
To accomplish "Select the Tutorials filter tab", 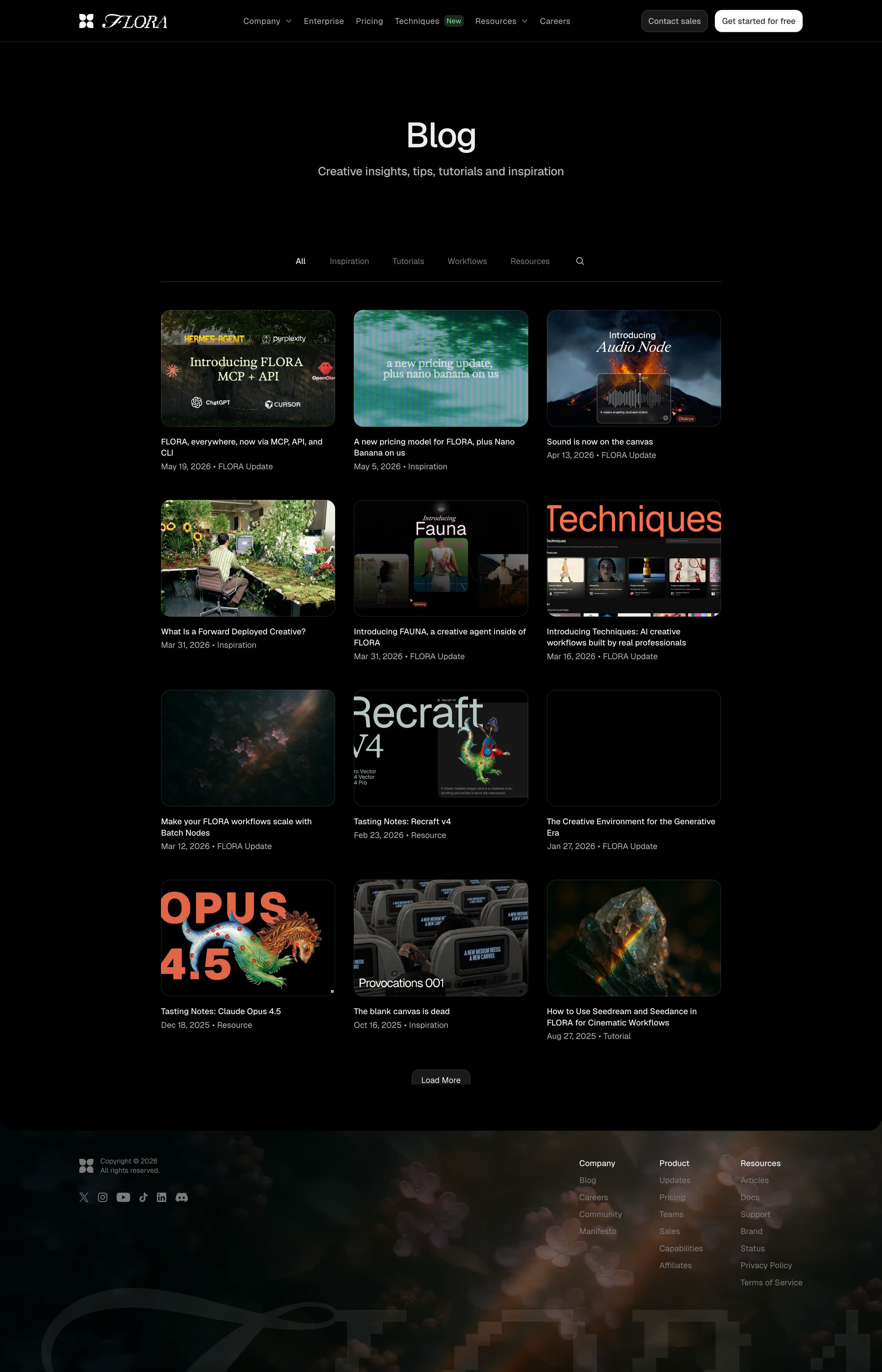I will click(x=408, y=261).
